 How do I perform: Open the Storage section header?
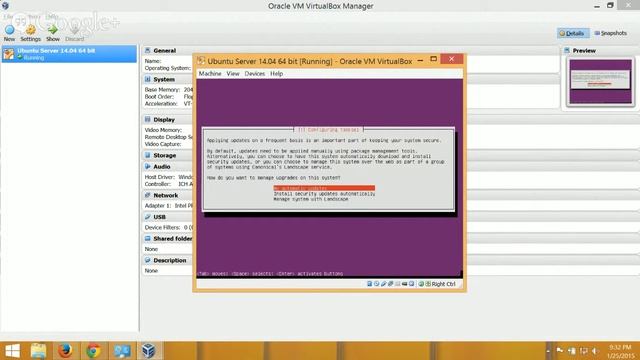164,156
